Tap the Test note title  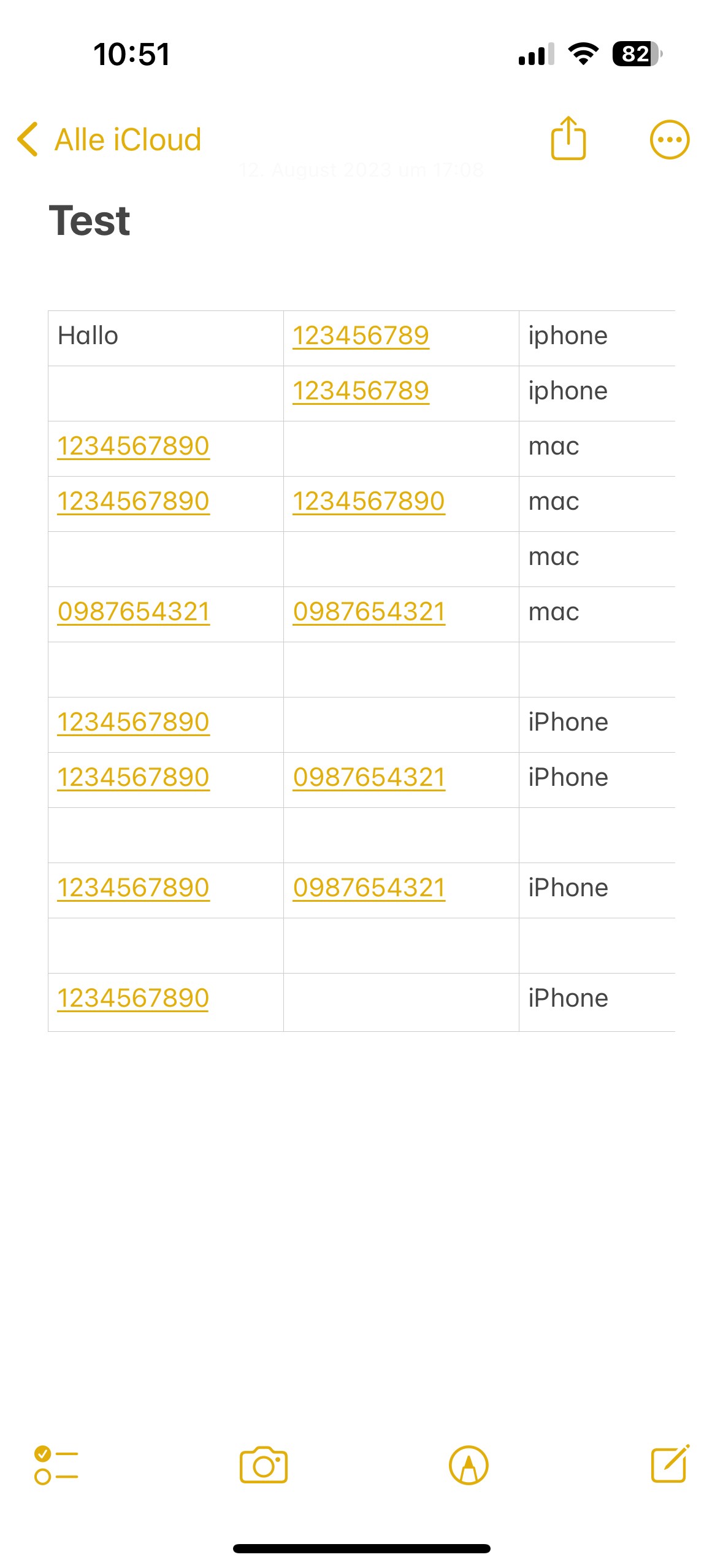(90, 221)
